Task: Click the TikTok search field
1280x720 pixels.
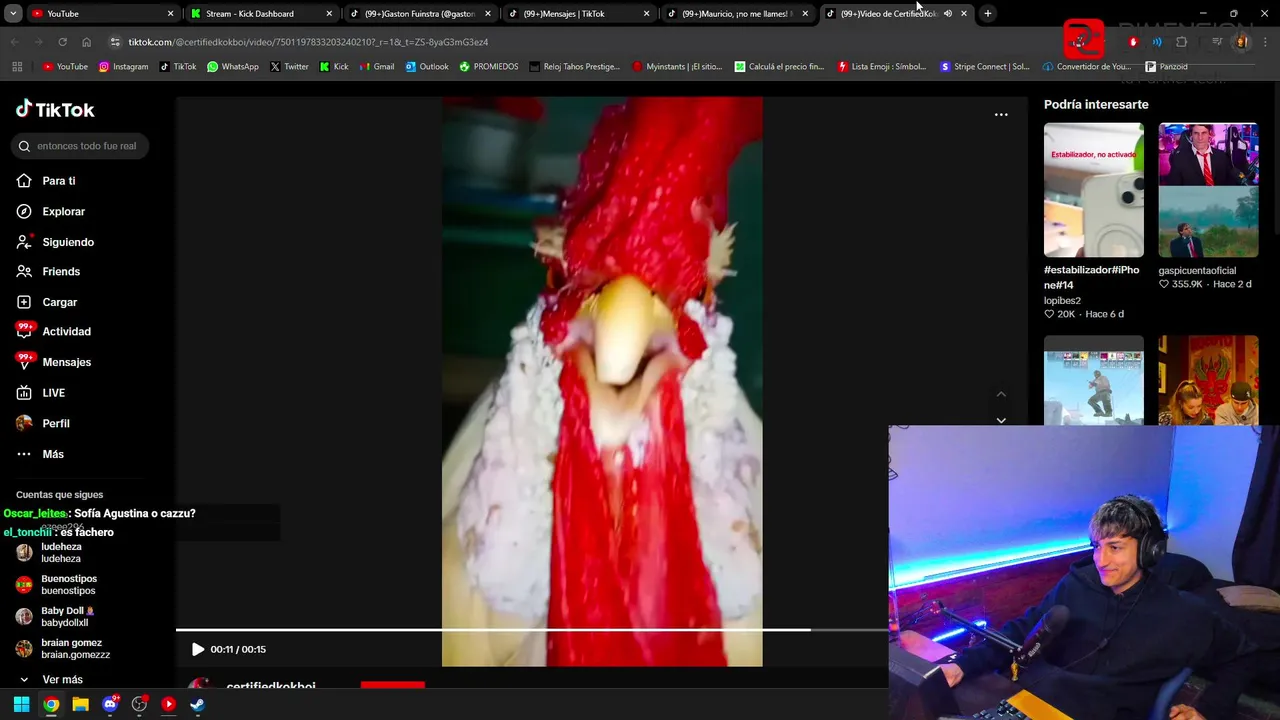Action: [x=80, y=146]
